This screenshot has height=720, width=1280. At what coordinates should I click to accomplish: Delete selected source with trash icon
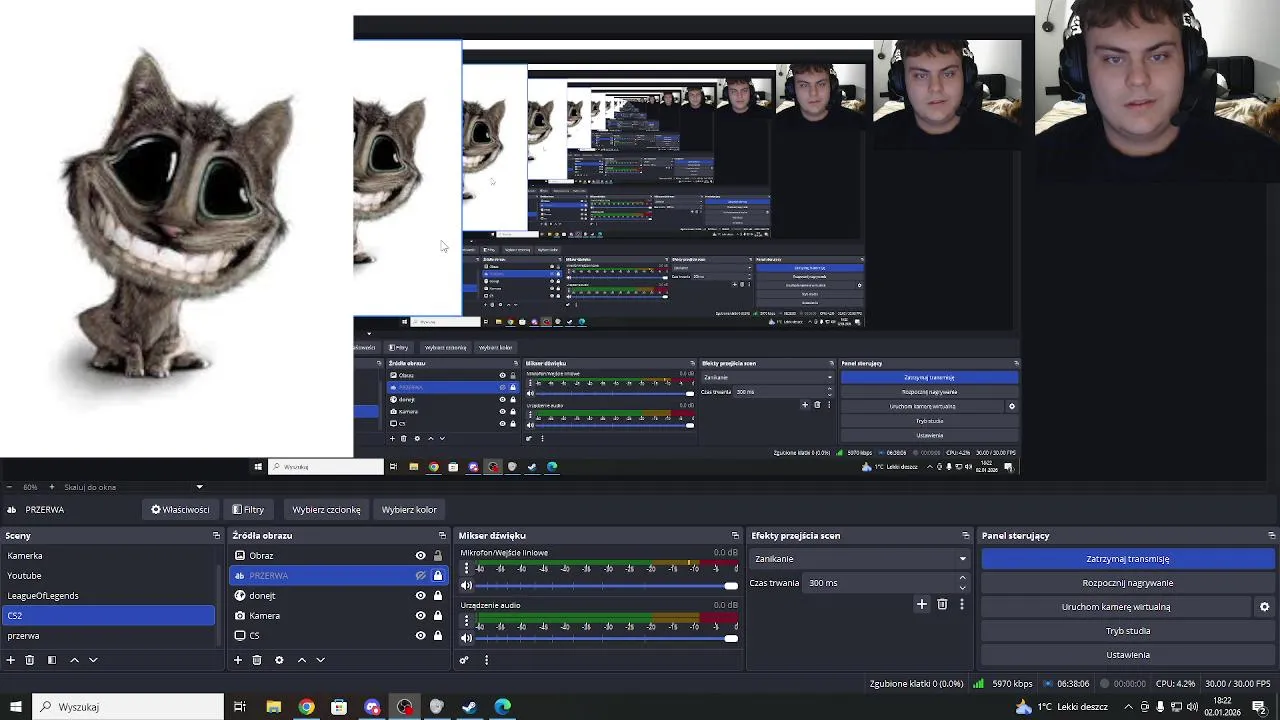[257, 660]
